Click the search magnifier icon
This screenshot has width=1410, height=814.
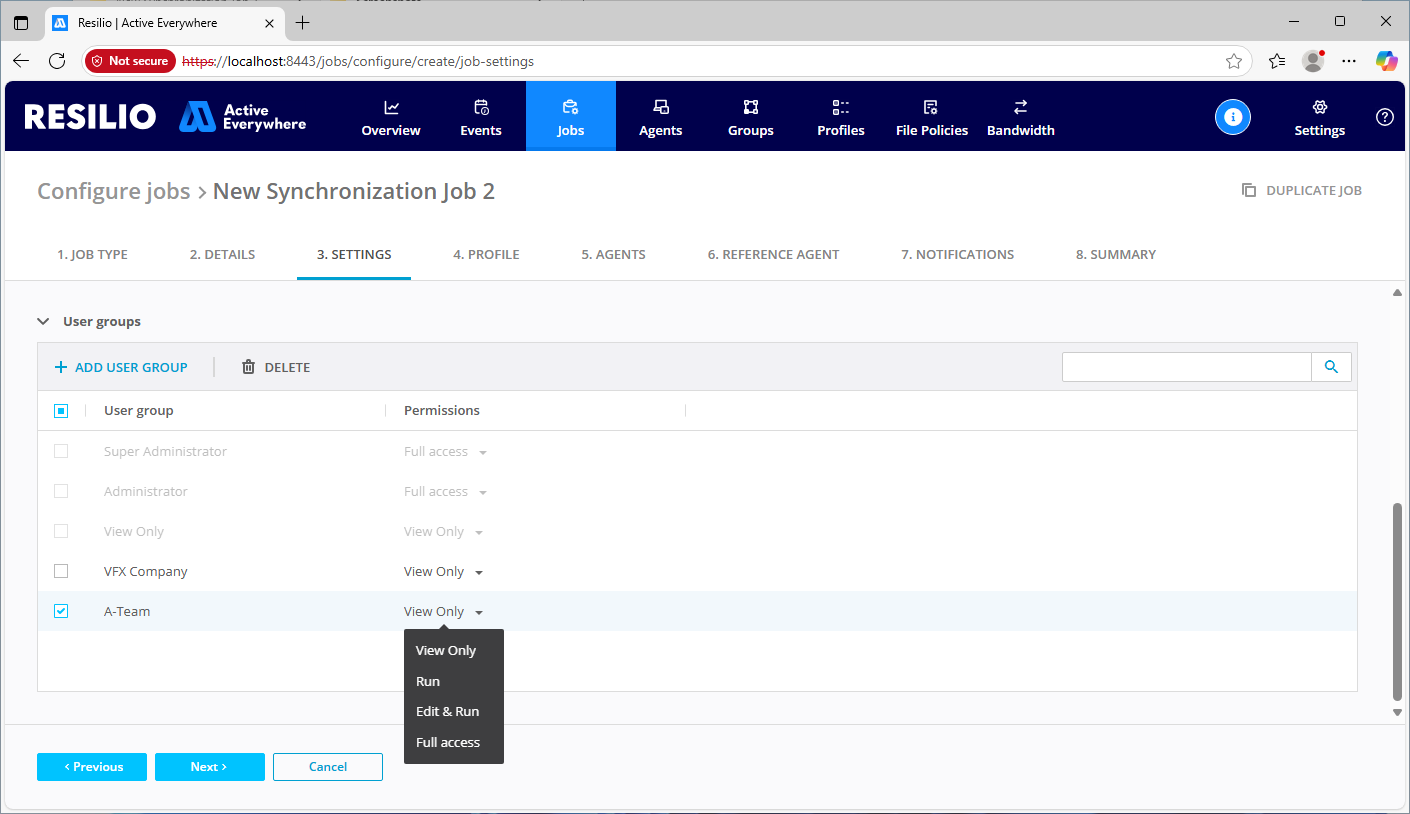point(1331,367)
